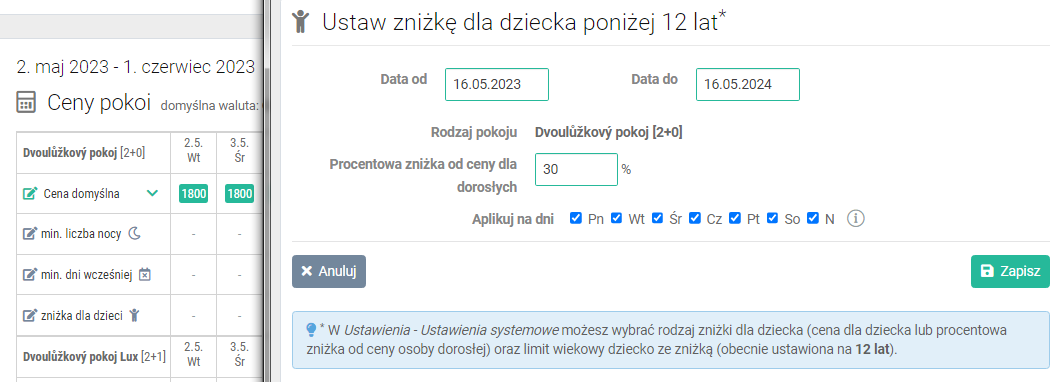Select the first green 1800 price cell
Screen dimensions: 1058x382
pos(193,194)
